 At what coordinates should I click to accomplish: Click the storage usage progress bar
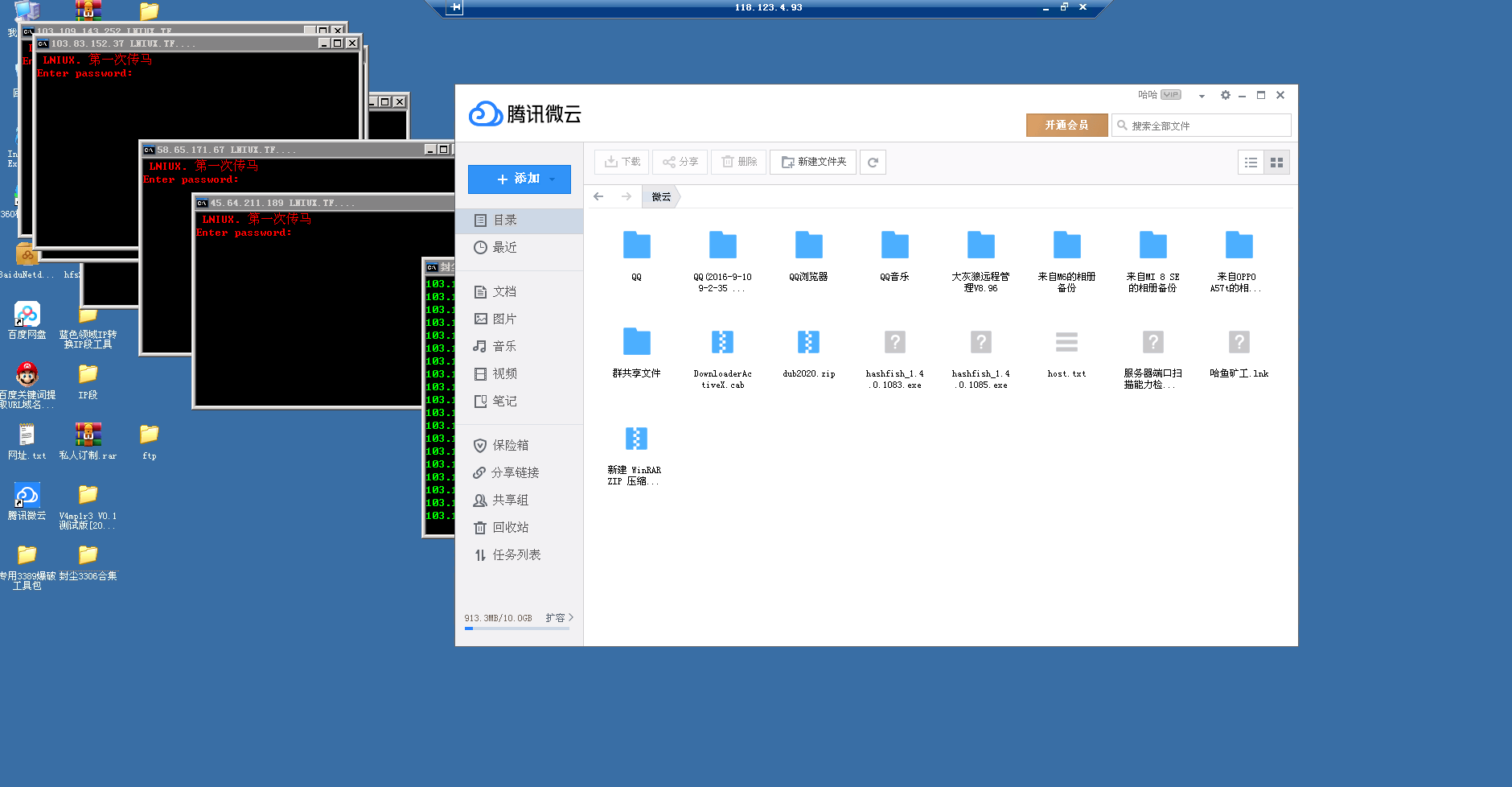click(x=517, y=628)
